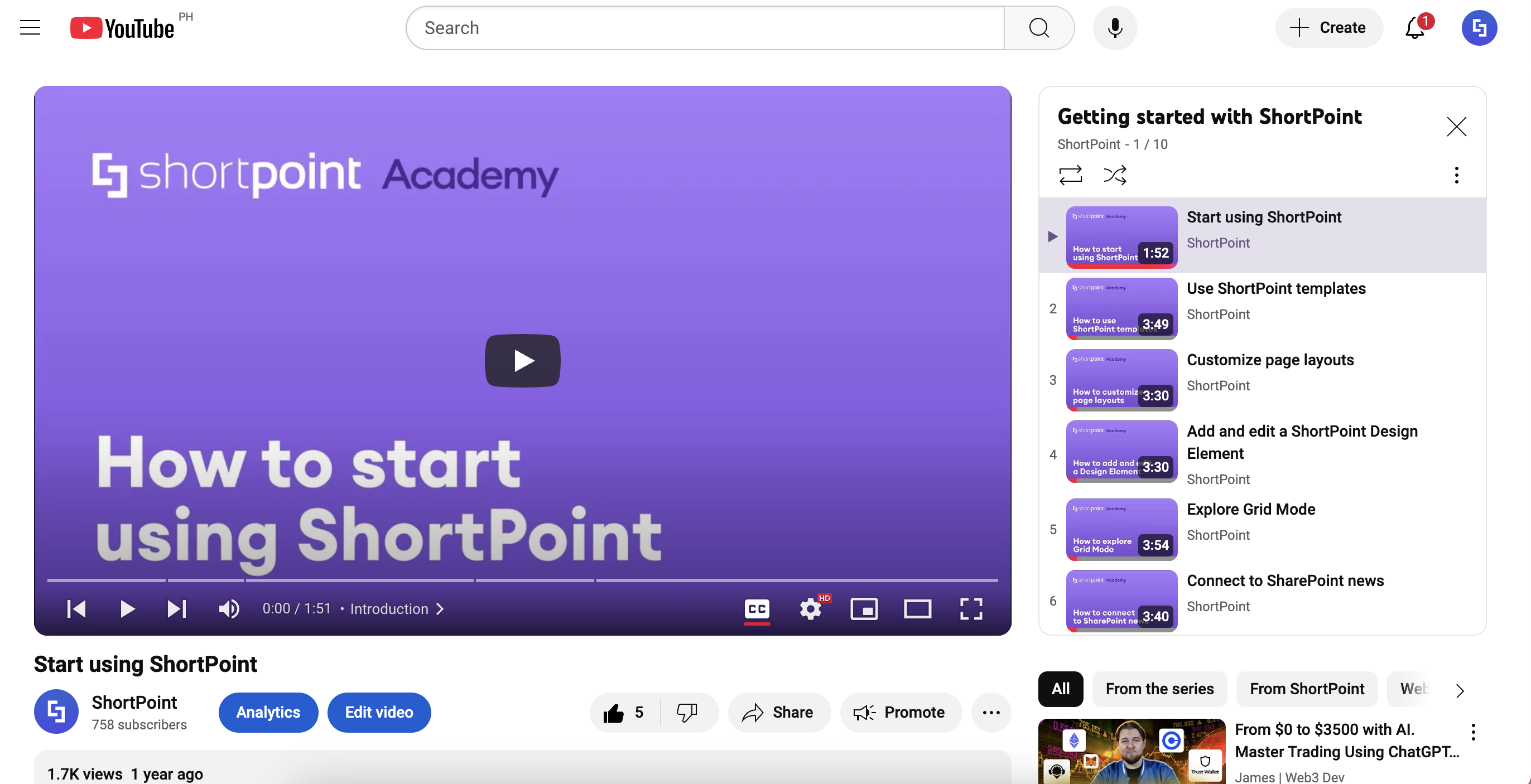
Task: Toggle closed captions CC button
Action: pos(757,609)
